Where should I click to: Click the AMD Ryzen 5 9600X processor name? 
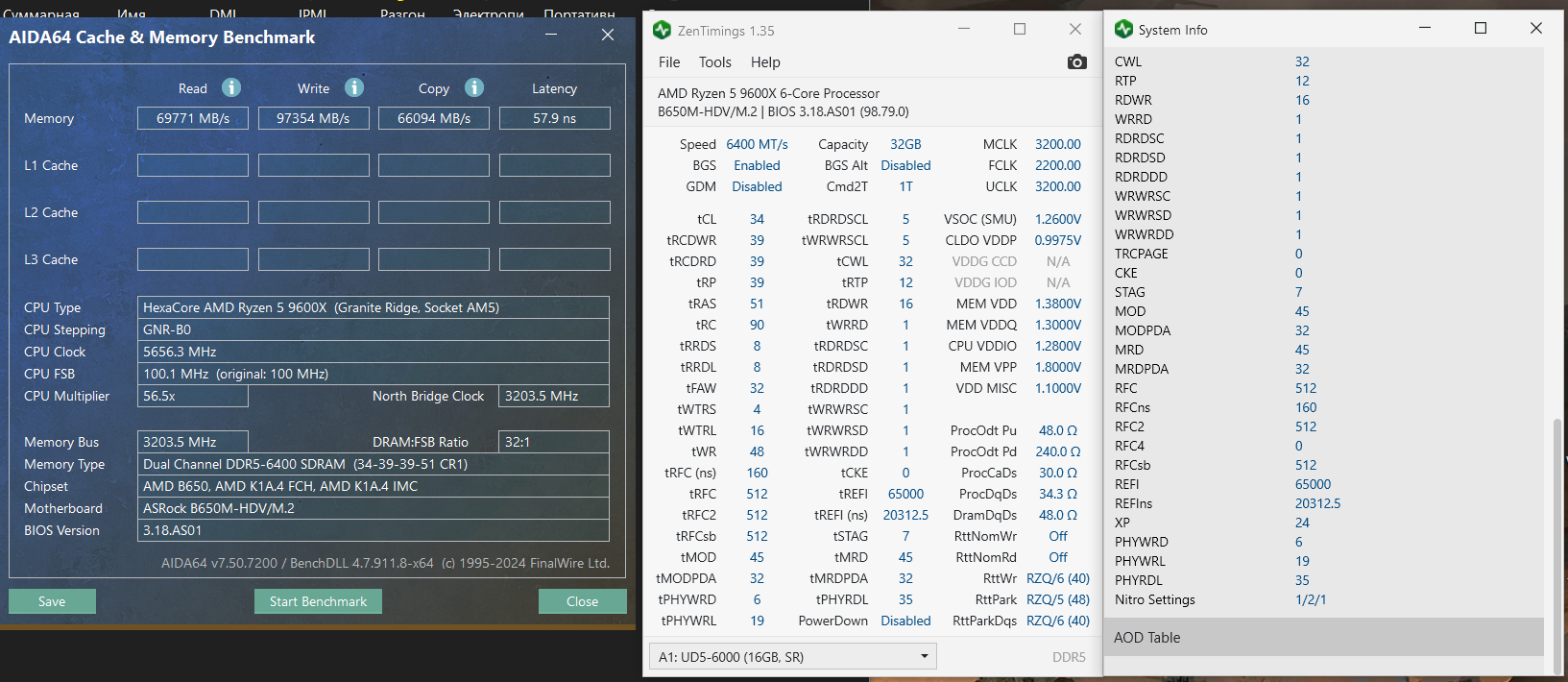point(768,93)
